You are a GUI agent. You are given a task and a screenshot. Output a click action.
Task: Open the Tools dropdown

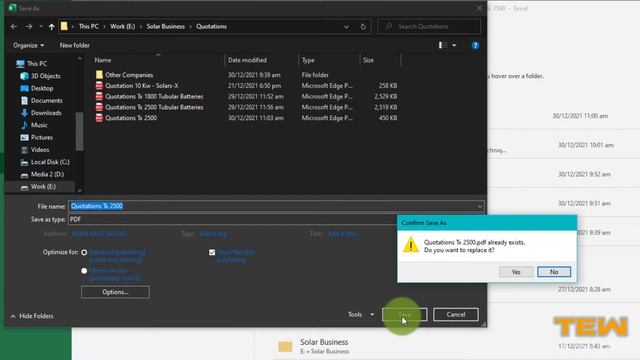click(361, 314)
